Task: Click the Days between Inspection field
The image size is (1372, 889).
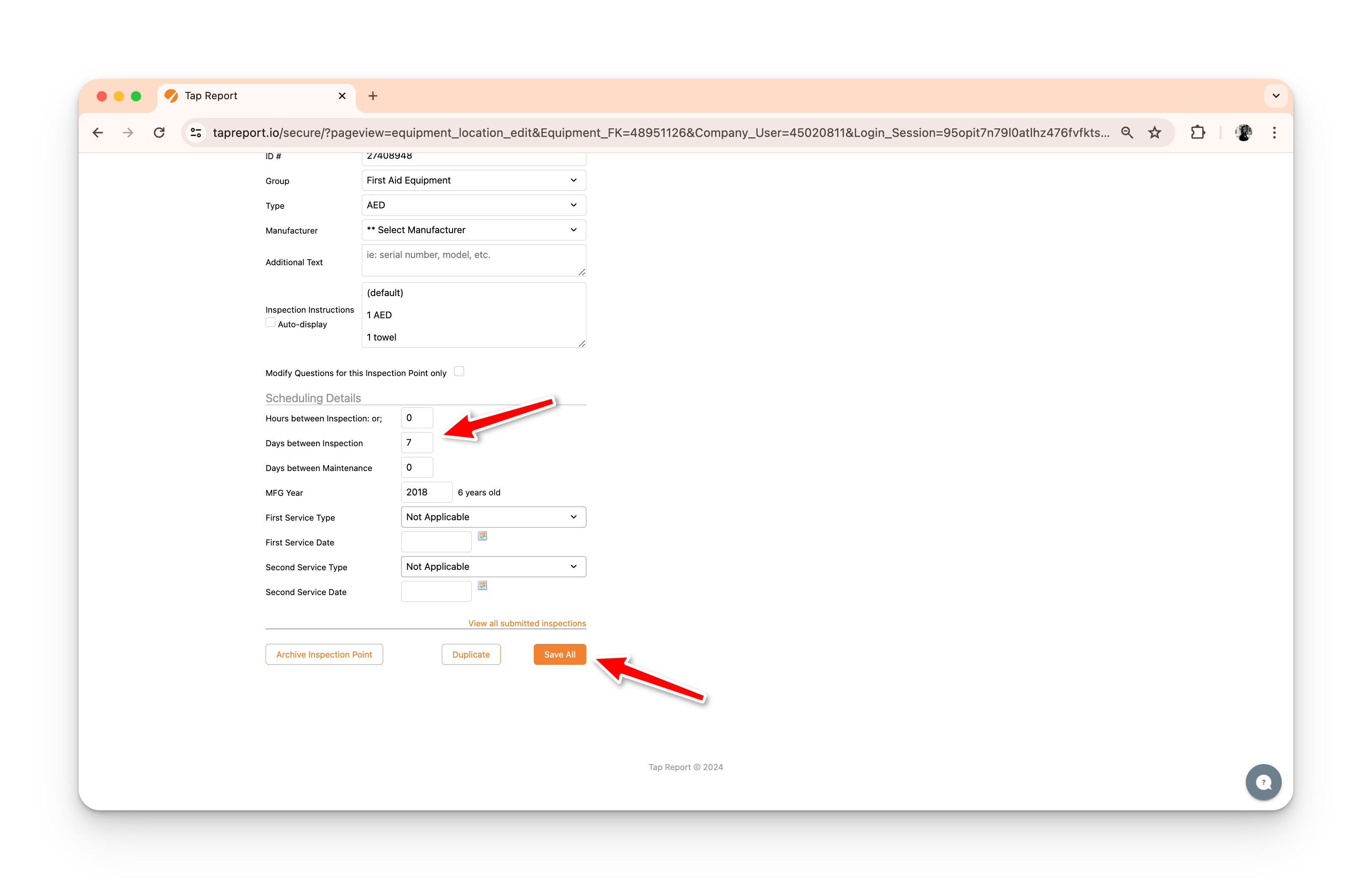Action: coord(416,443)
